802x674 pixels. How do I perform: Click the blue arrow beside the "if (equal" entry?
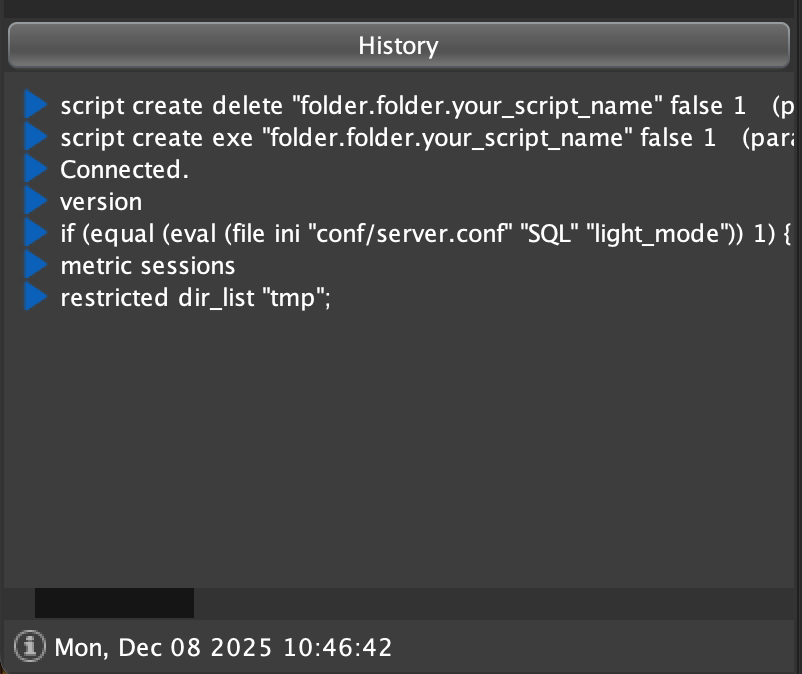(36, 233)
